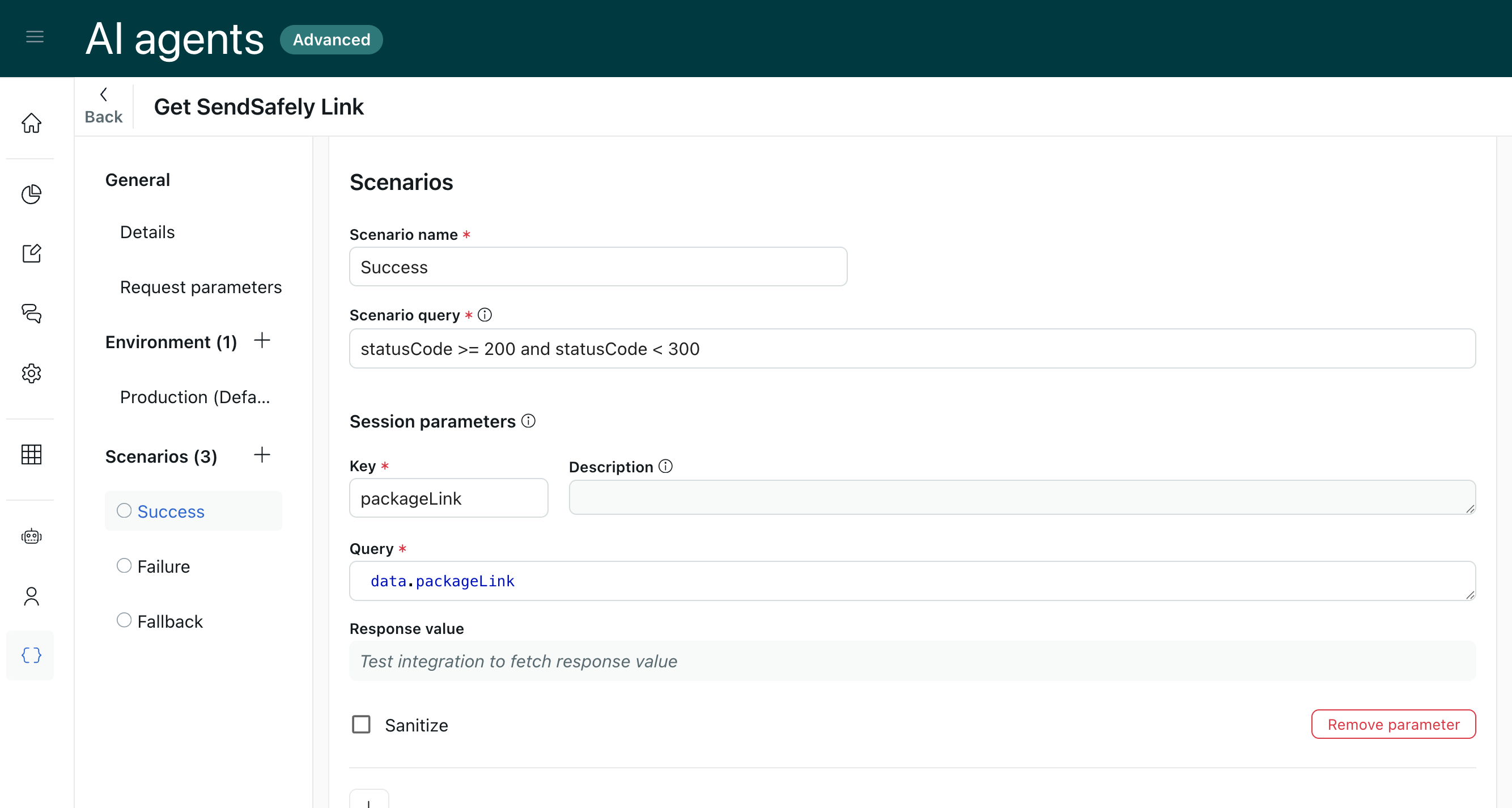Click the Response value placeholder box
1512x808 pixels.
pos(913,662)
